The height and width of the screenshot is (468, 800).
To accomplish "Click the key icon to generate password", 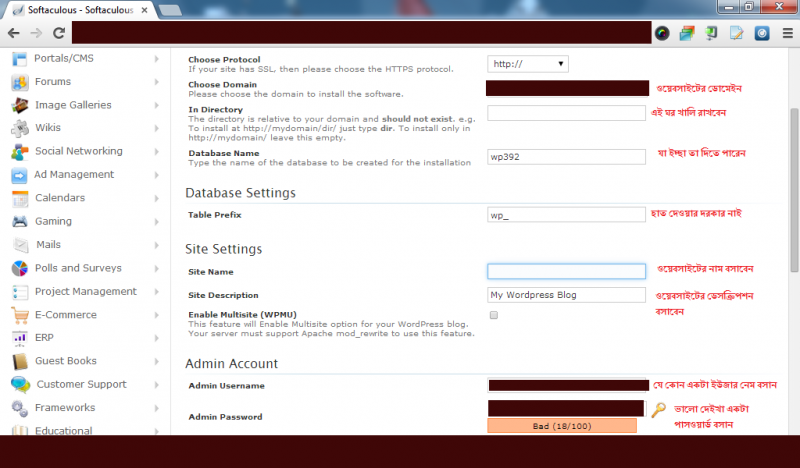I will tap(659, 409).
